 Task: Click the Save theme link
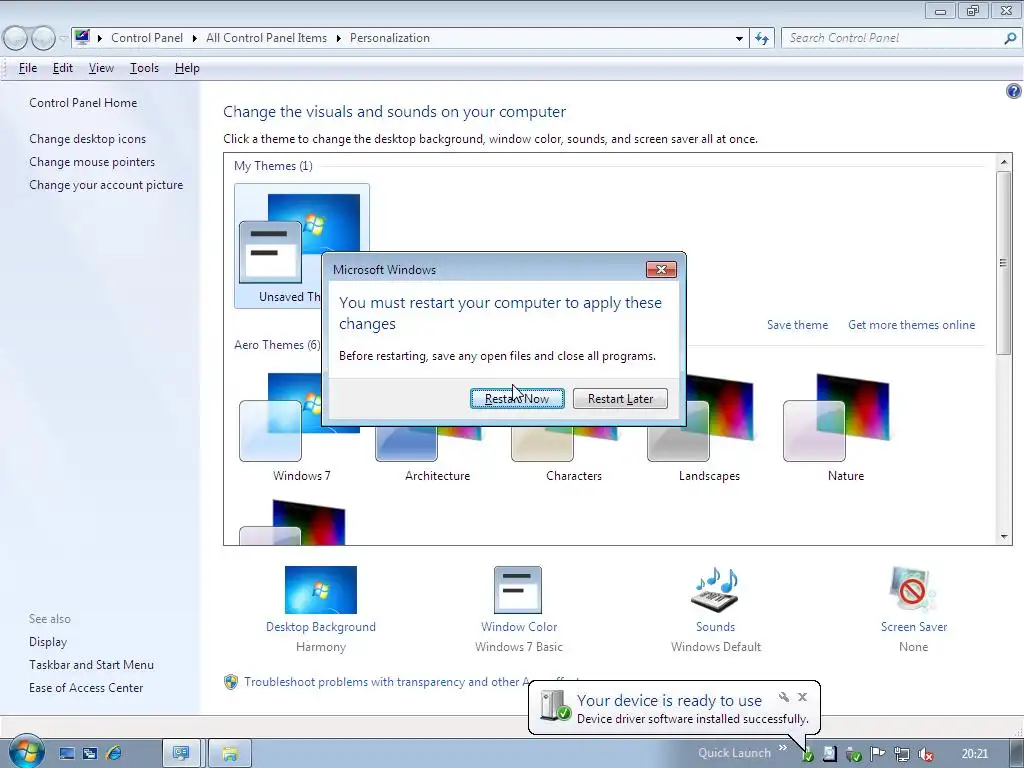tap(797, 325)
